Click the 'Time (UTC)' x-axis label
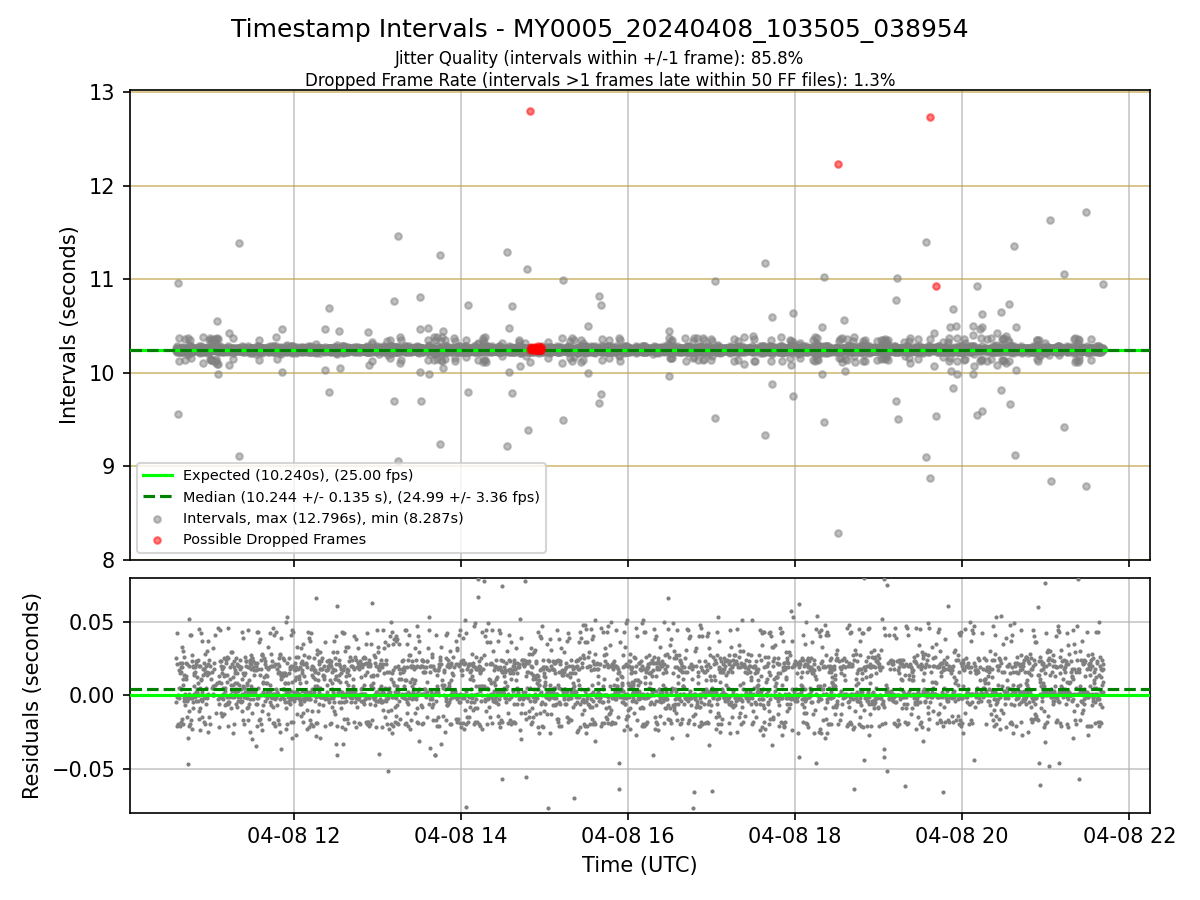Screen dimensions: 1200x900 pos(640,865)
